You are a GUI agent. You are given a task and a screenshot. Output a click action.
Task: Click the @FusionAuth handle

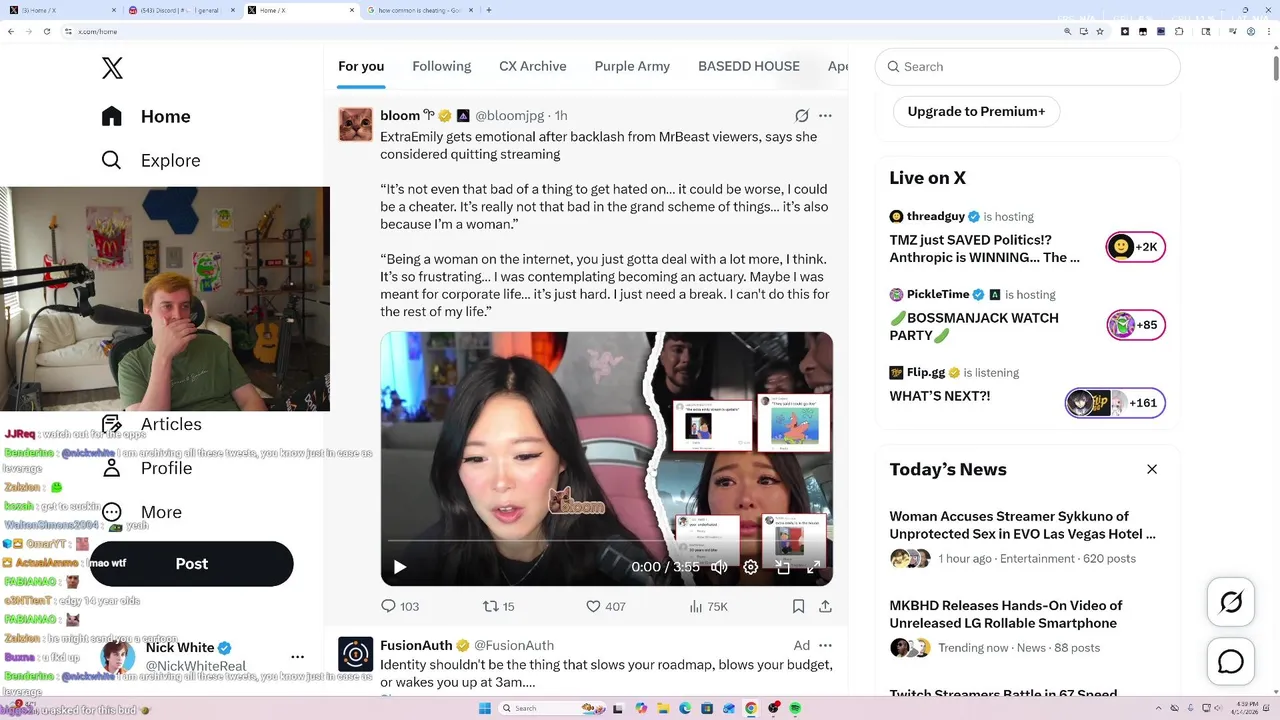point(514,646)
